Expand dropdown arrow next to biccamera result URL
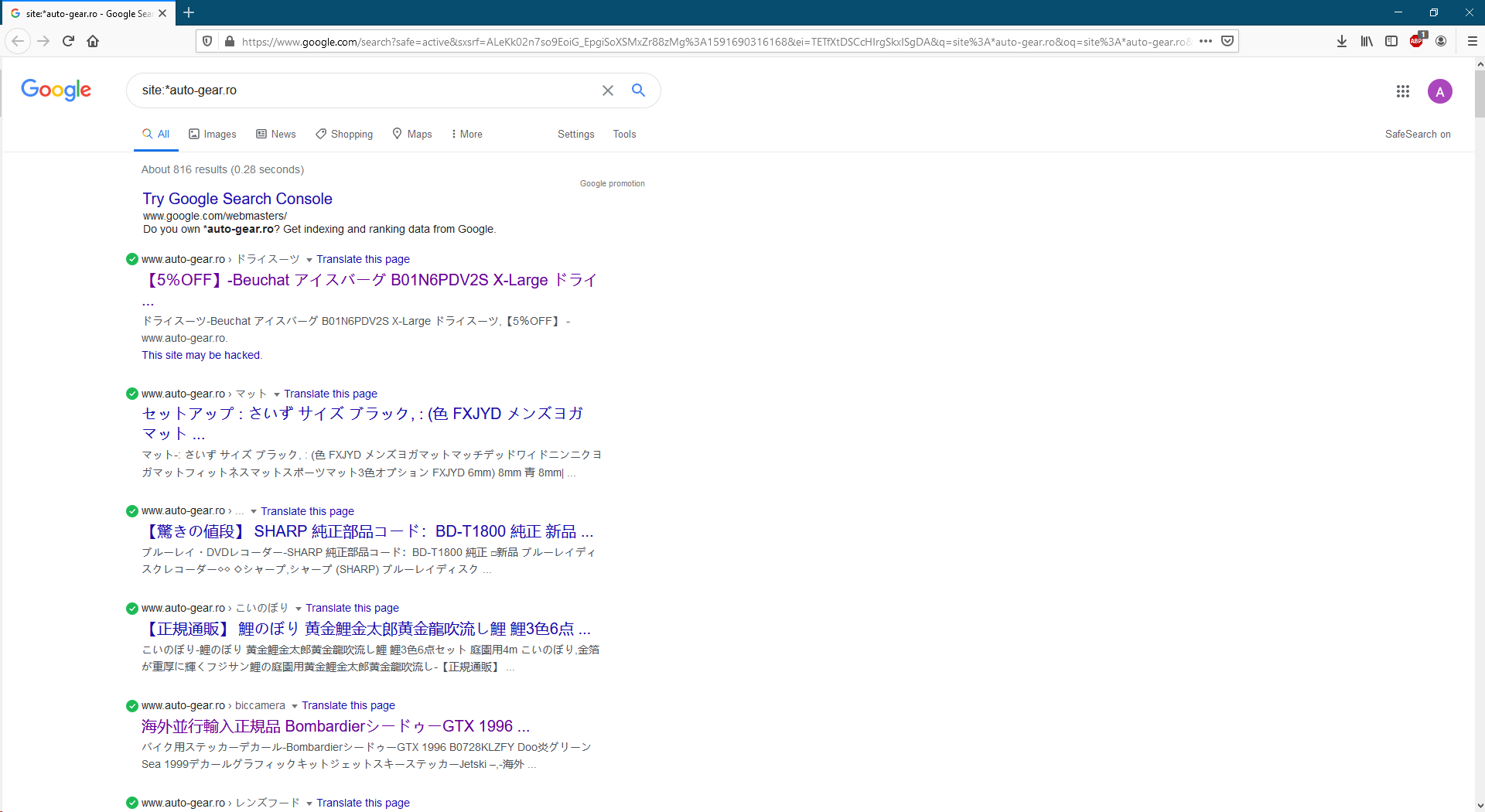Viewport: 1485px width, 812px height. point(295,706)
